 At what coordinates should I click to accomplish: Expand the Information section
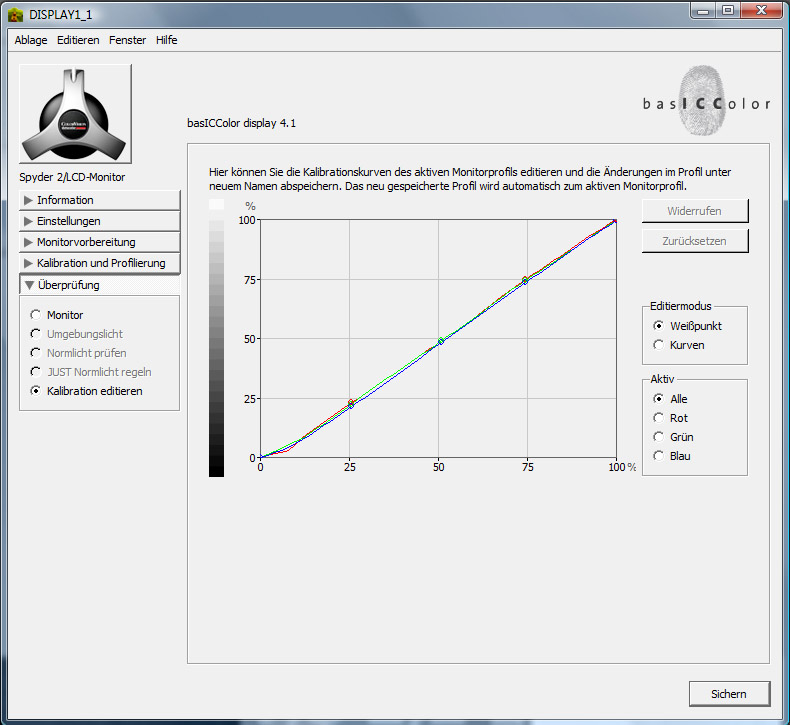click(99, 200)
